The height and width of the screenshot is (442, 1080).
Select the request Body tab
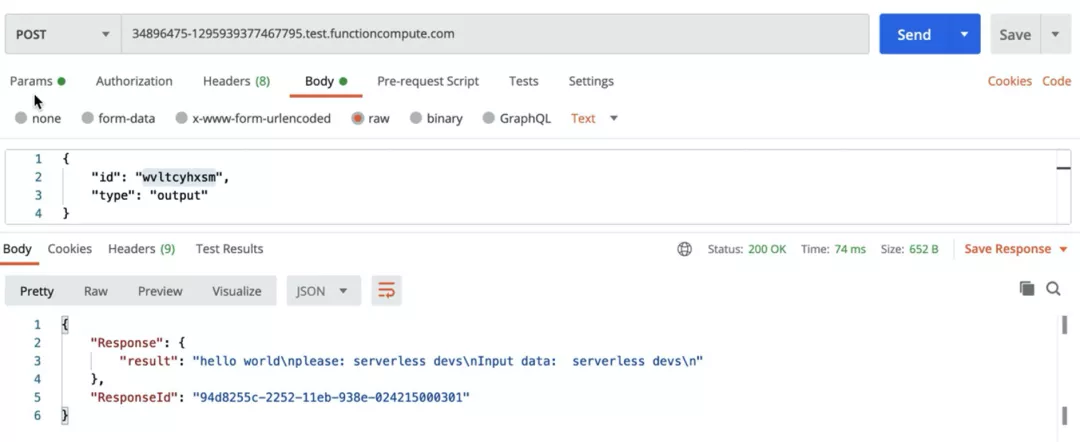(326, 81)
